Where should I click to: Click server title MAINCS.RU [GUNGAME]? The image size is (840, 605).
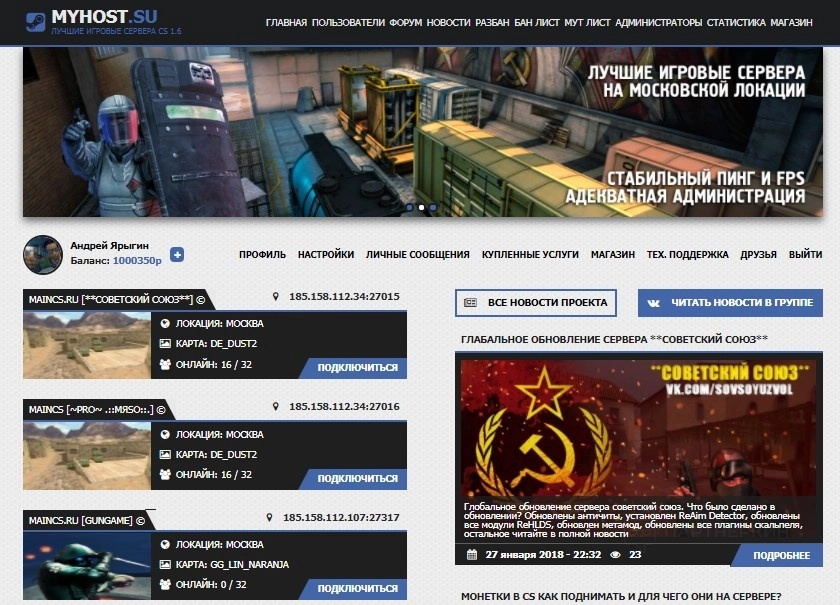click(x=87, y=520)
